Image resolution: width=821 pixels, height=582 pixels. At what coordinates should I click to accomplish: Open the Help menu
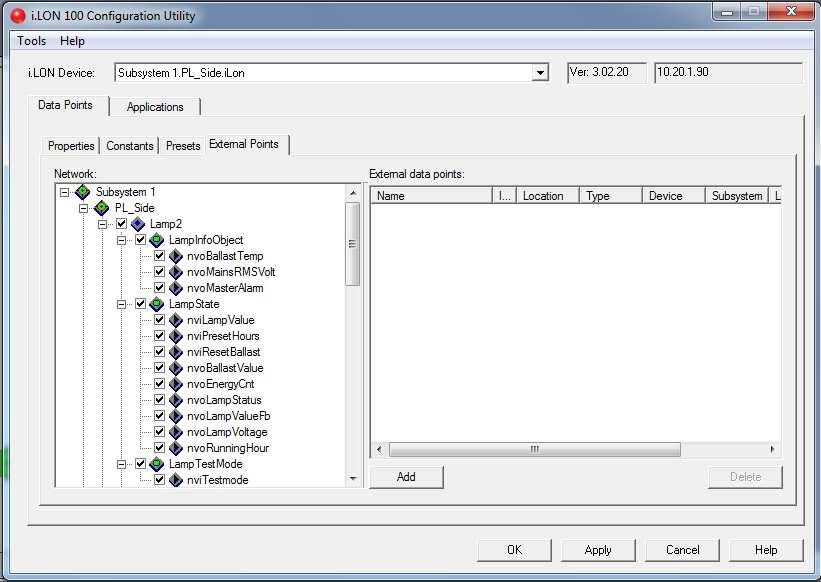pyautogui.click(x=72, y=41)
